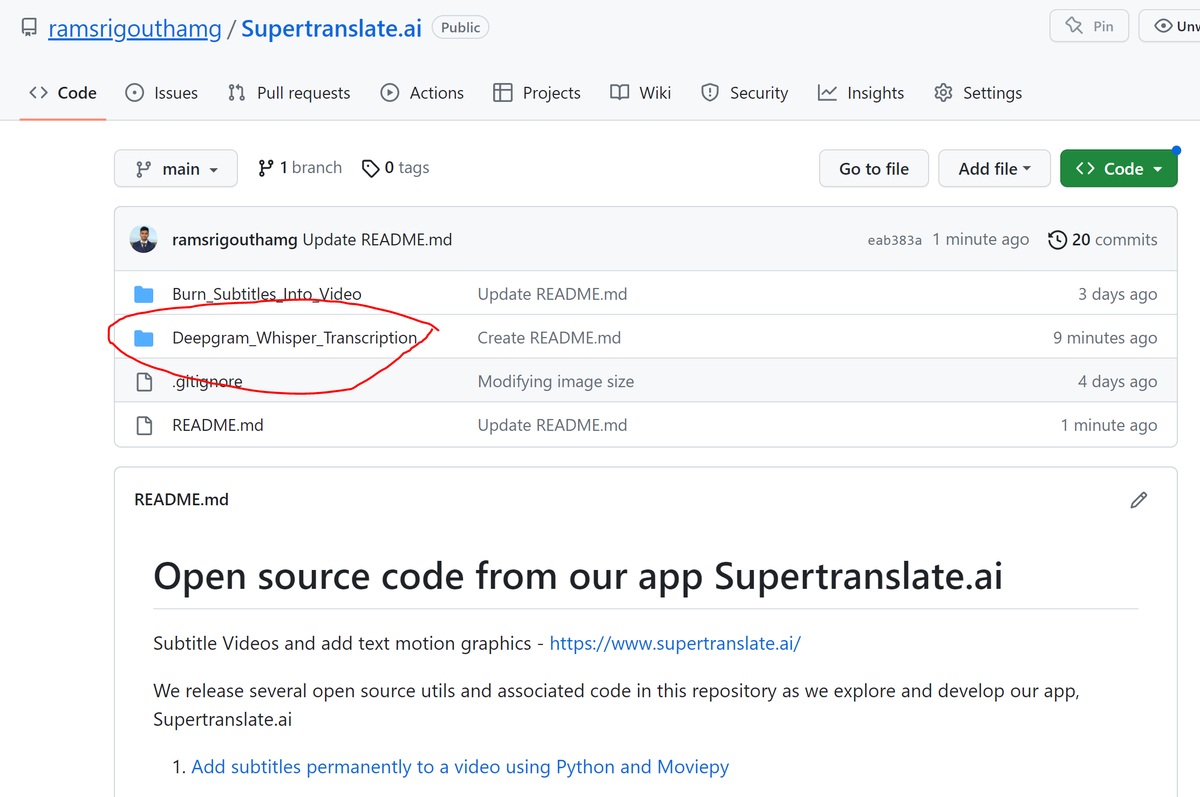Open the ramsrigouthamg owner link

click(135, 28)
